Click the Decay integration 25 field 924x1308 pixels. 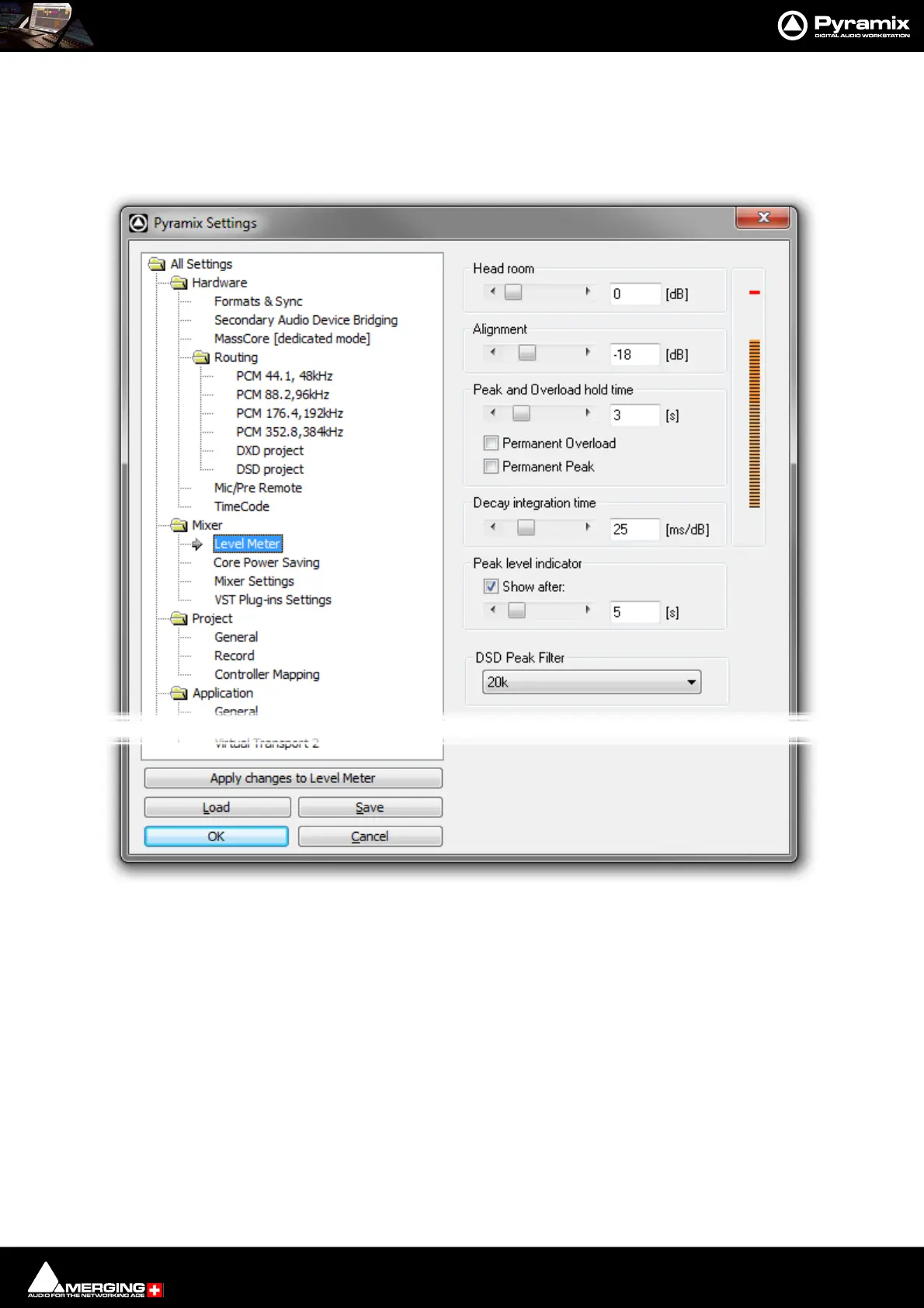coord(634,529)
